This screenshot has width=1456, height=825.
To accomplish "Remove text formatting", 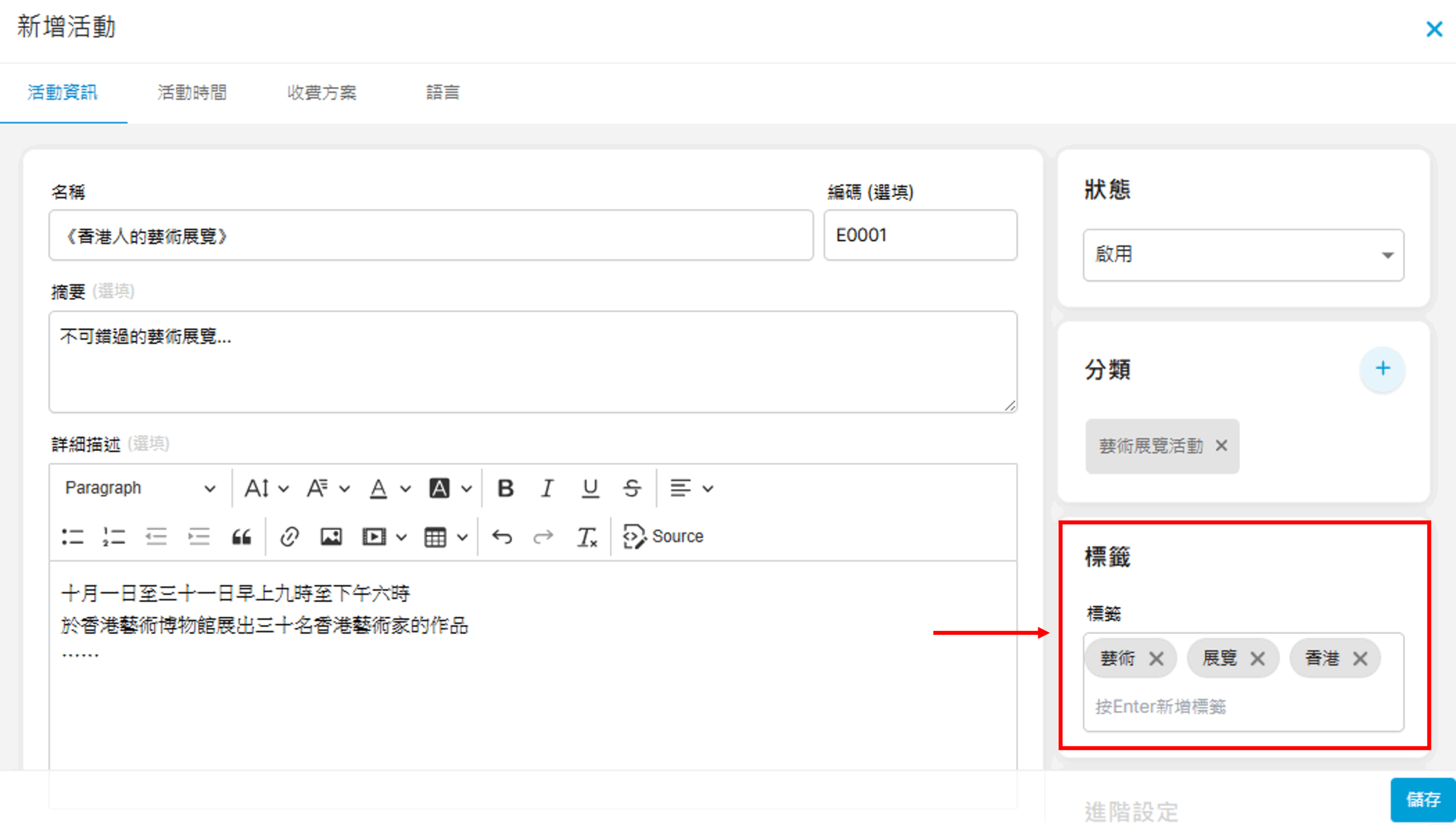I will click(586, 537).
